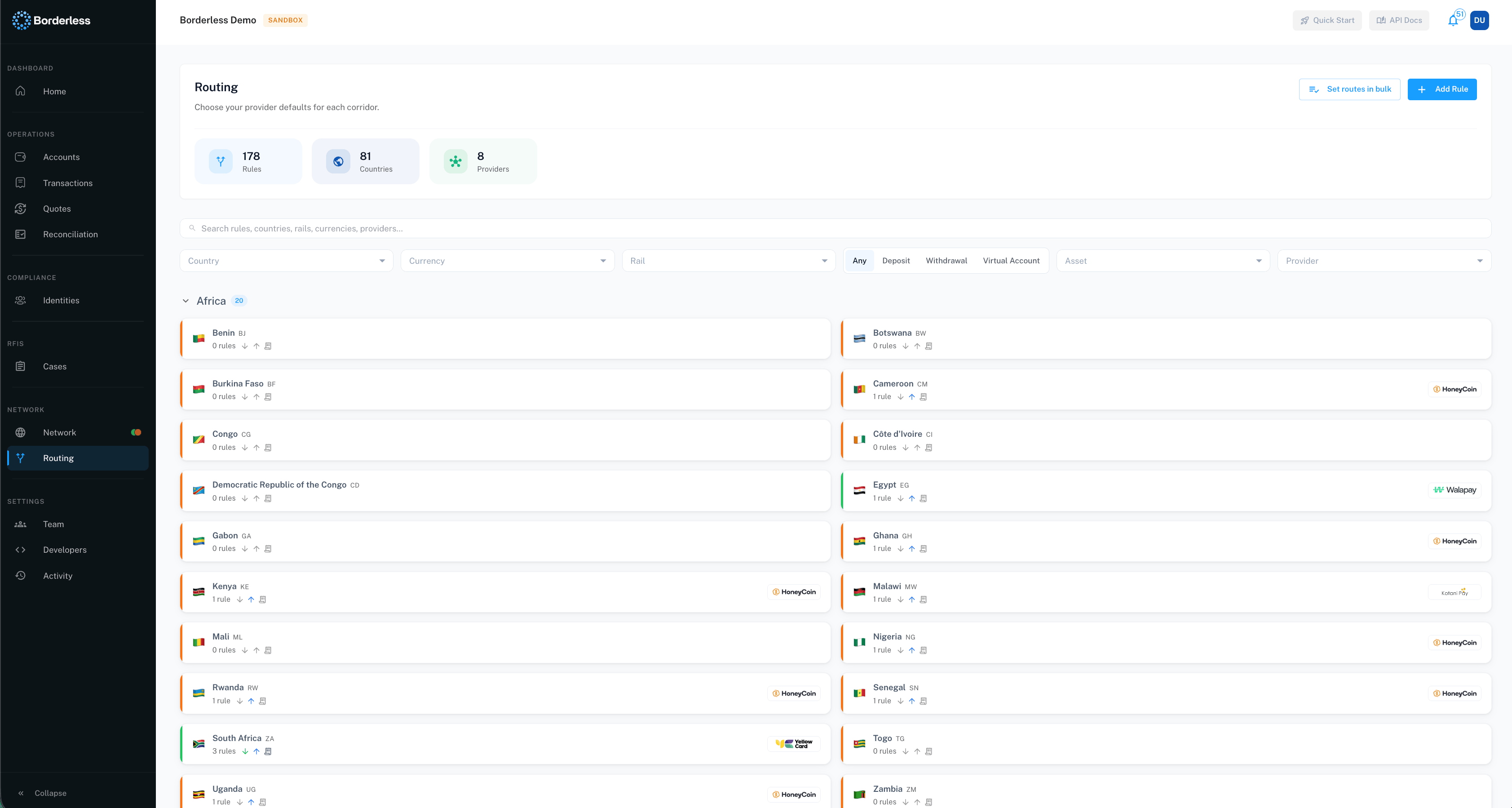Click the Quick Start button

point(1327,21)
